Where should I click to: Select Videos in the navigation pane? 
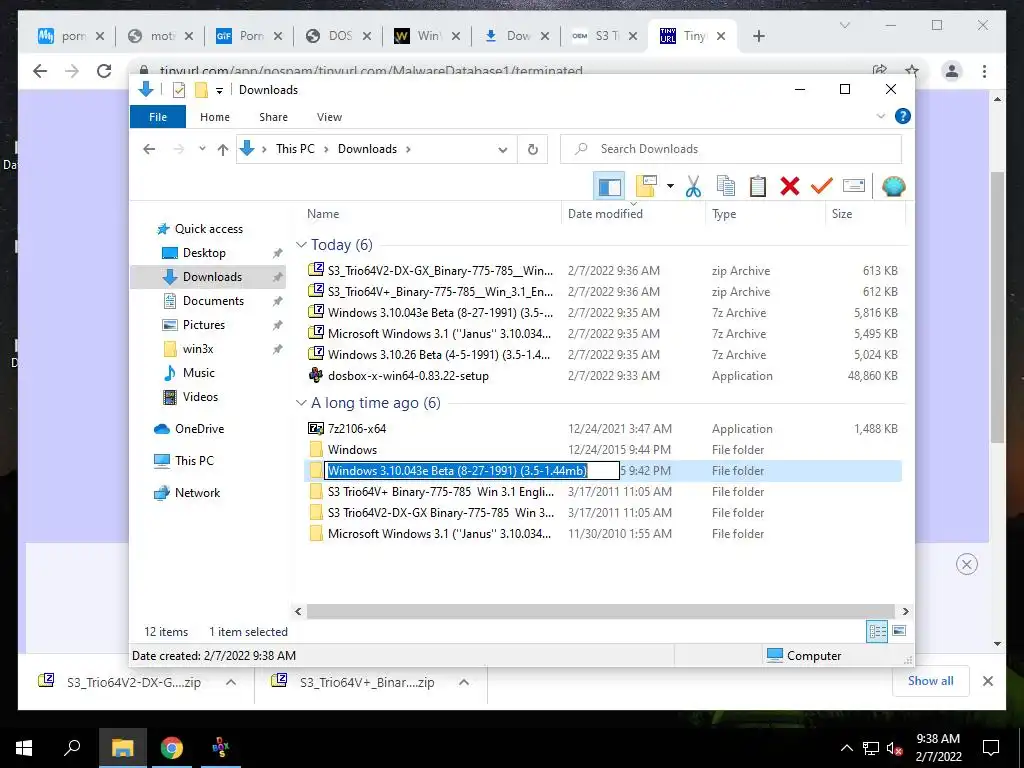click(x=200, y=396)
